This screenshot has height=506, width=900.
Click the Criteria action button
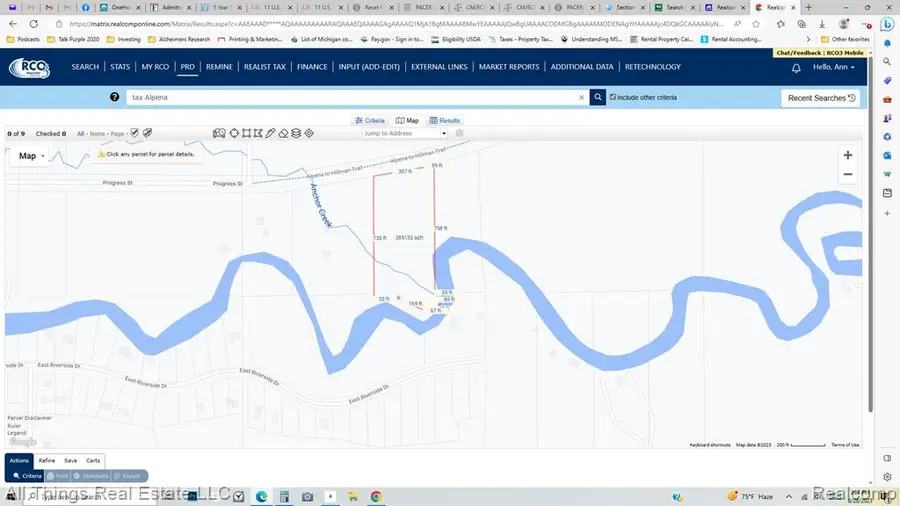(25, 476)
